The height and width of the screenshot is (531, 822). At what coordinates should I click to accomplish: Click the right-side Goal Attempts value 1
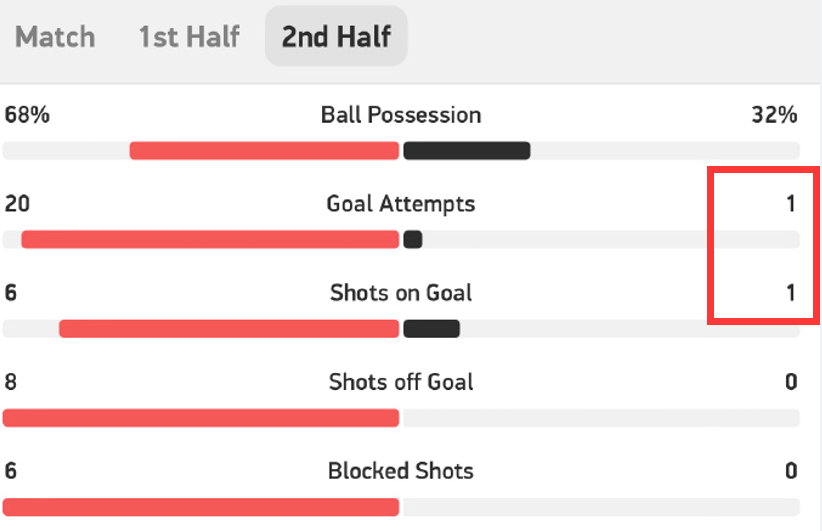[790, 204]
